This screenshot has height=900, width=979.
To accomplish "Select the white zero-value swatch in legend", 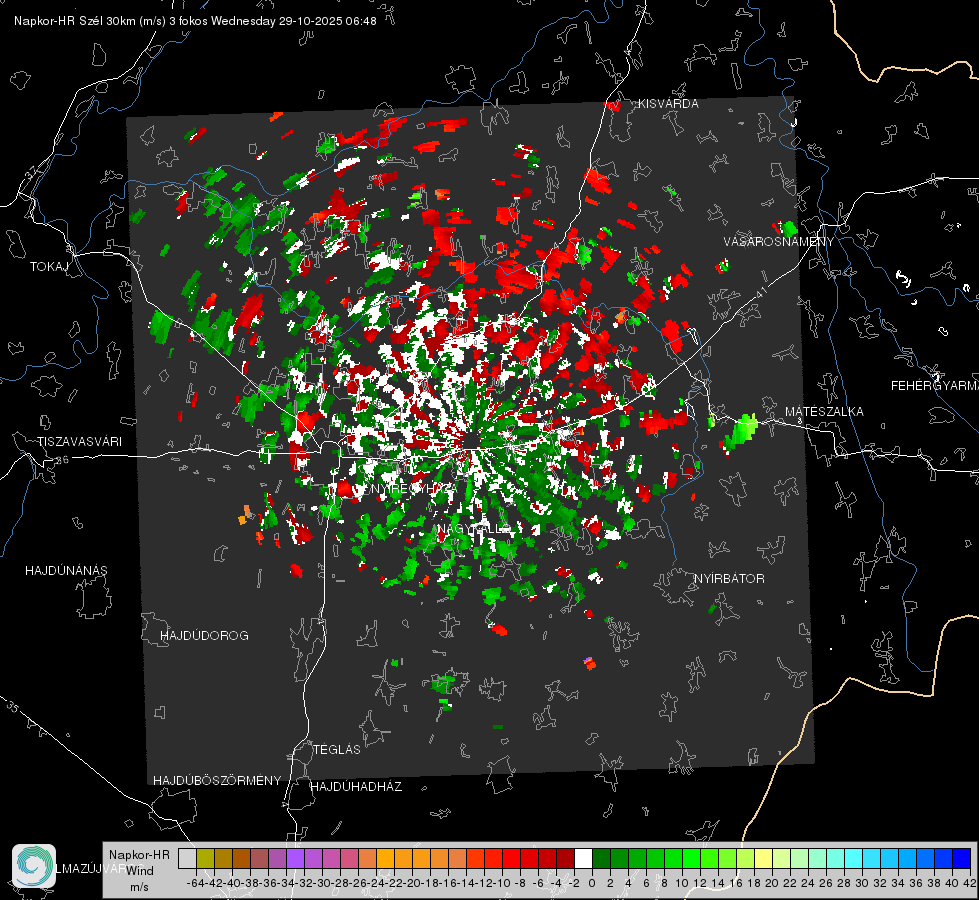I will 583,858.
